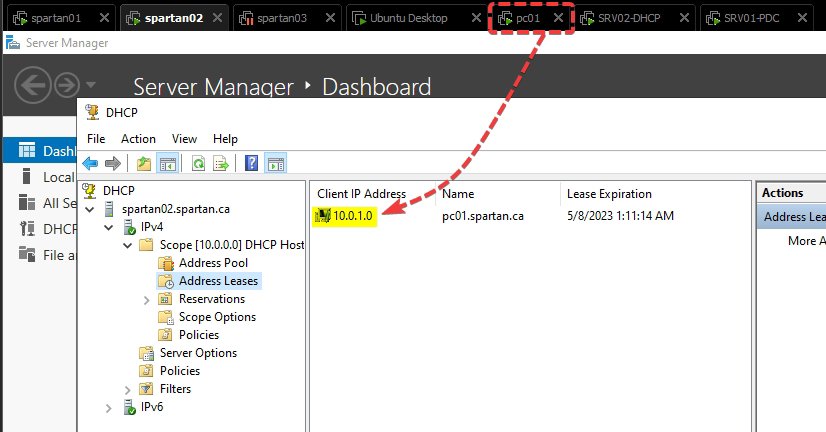
Task: Click the blue Help question mark icon
Action: pos(252,163)
